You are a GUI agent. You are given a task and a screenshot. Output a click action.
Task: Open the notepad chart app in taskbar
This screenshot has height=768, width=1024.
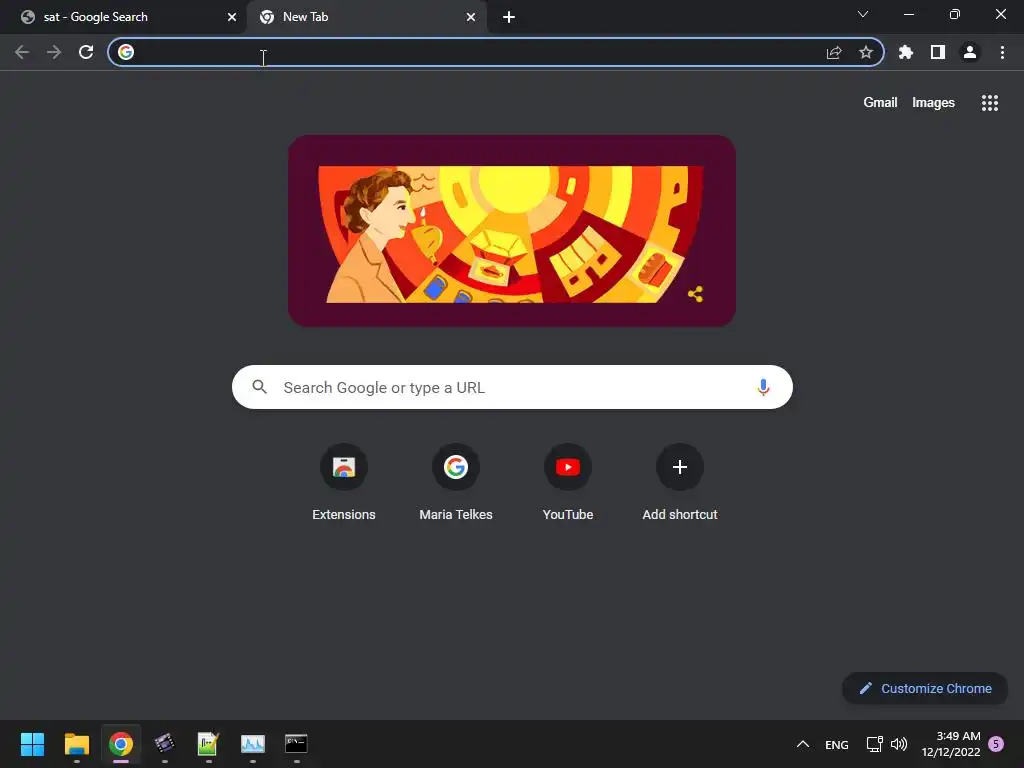[x=208, y=744]
